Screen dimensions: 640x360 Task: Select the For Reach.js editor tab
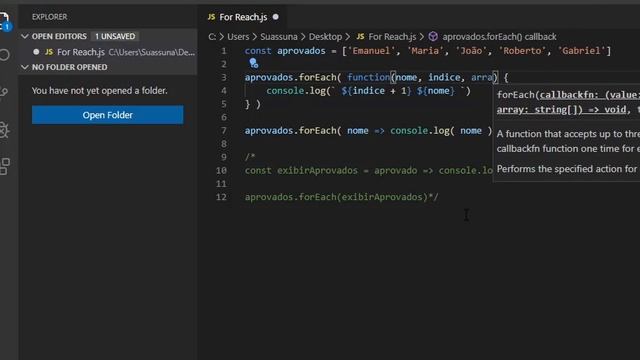(243, 17)
